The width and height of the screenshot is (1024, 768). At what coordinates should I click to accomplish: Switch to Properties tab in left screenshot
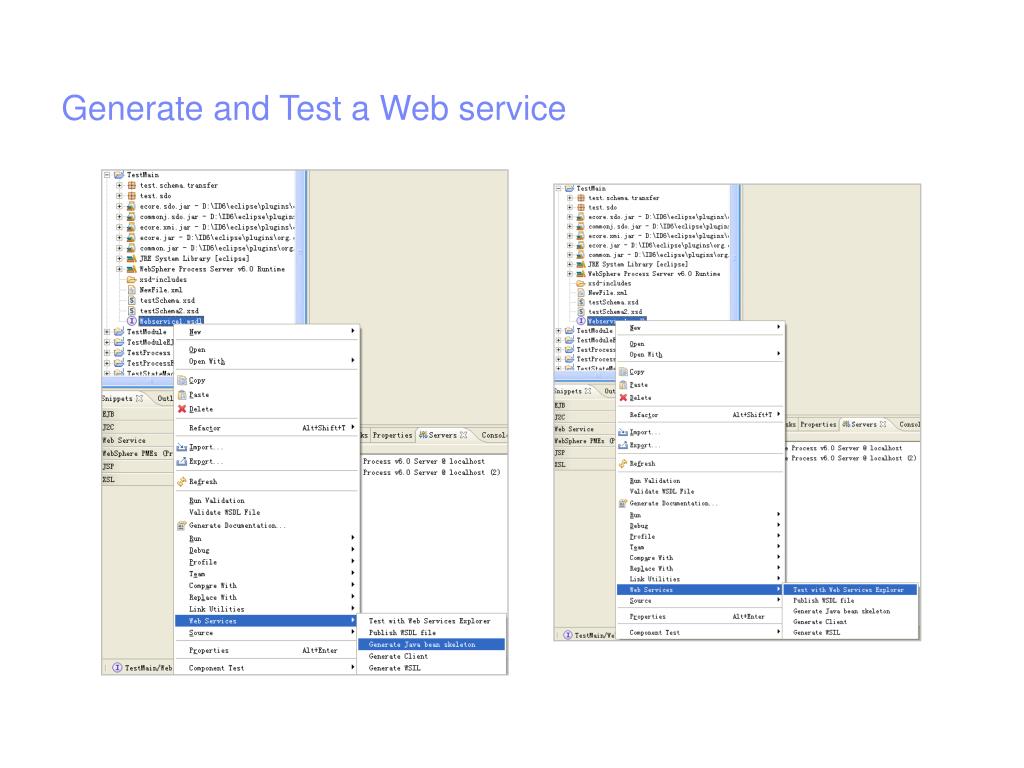click(392, 436)
